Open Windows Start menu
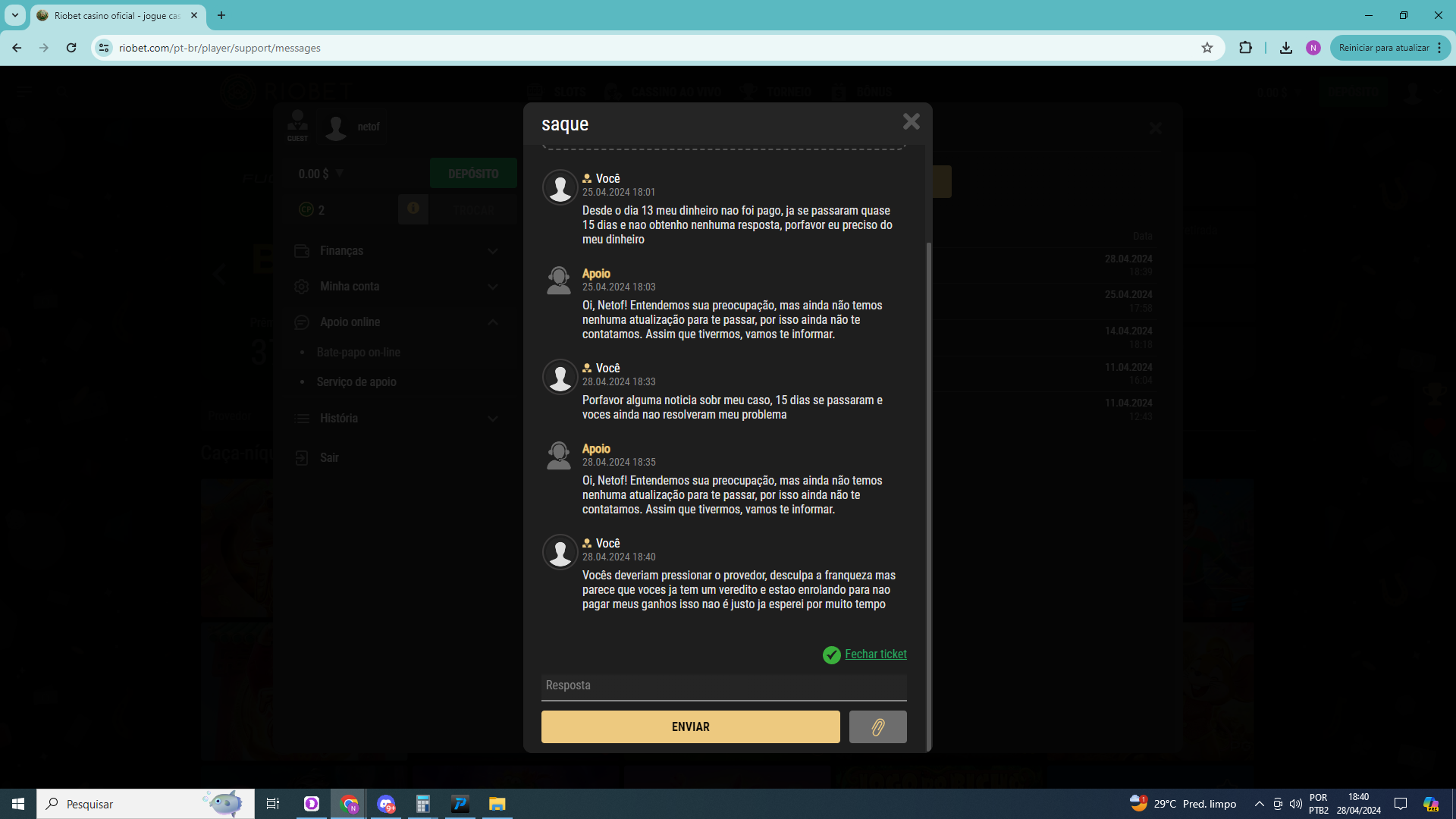Viewport: 1456px width, 819px height. pos(18,804)
